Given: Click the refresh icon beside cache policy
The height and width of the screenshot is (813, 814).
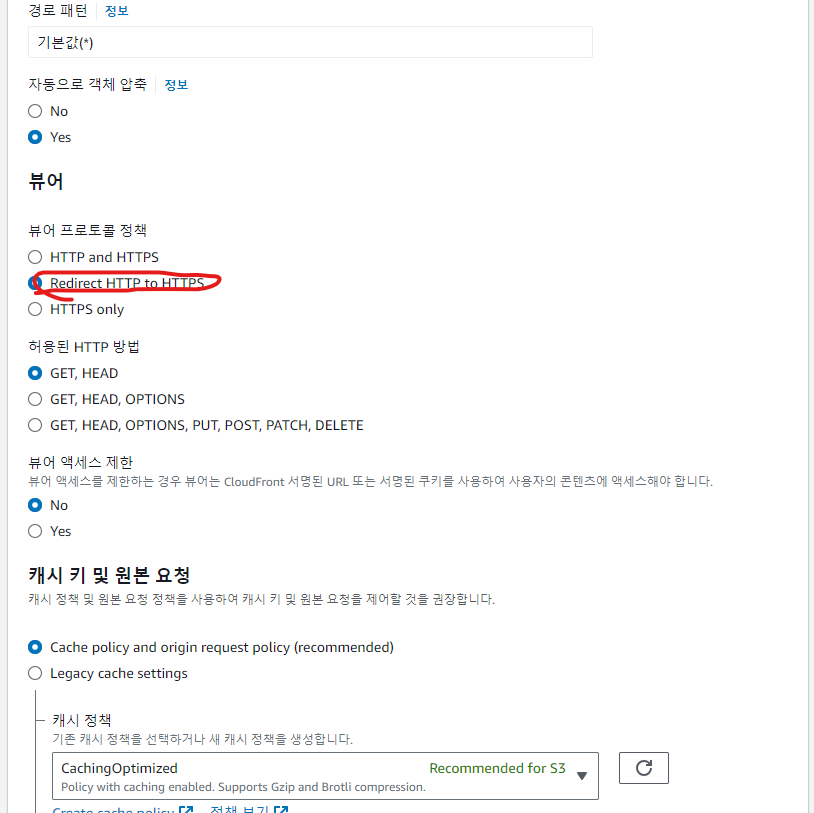Looking at the screenshot, I should pos(644,767).
